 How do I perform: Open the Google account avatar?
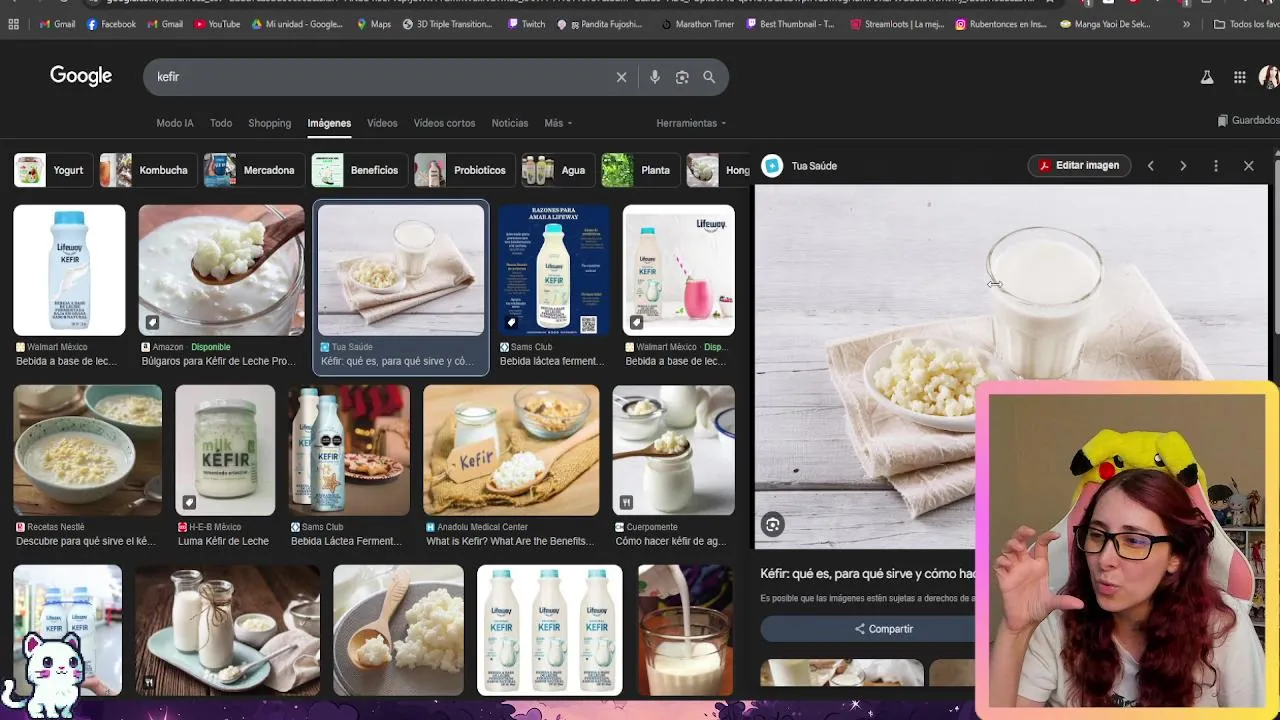pos(1269,77)
